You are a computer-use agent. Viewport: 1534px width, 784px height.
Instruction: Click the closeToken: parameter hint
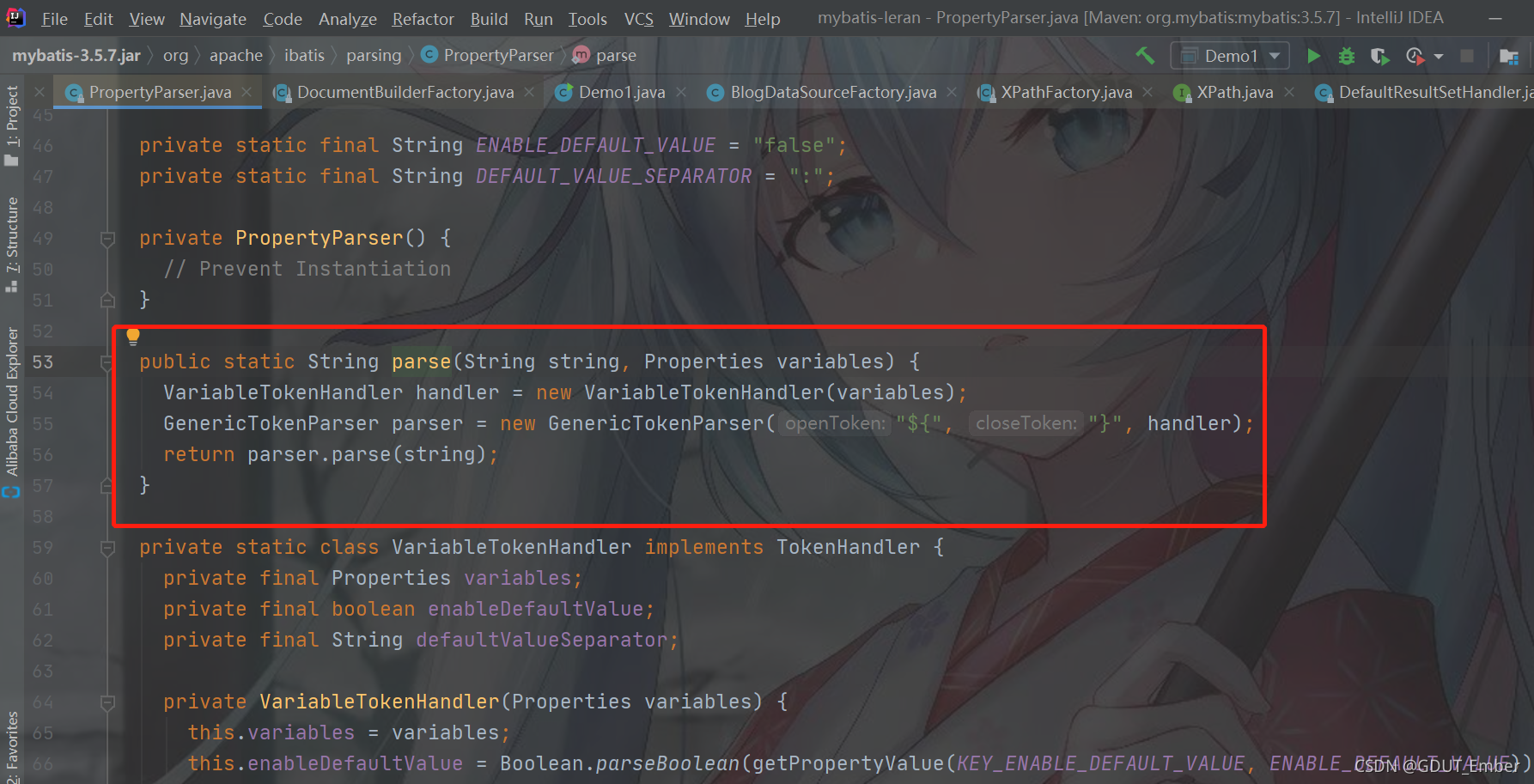[x=1026, y=423]
